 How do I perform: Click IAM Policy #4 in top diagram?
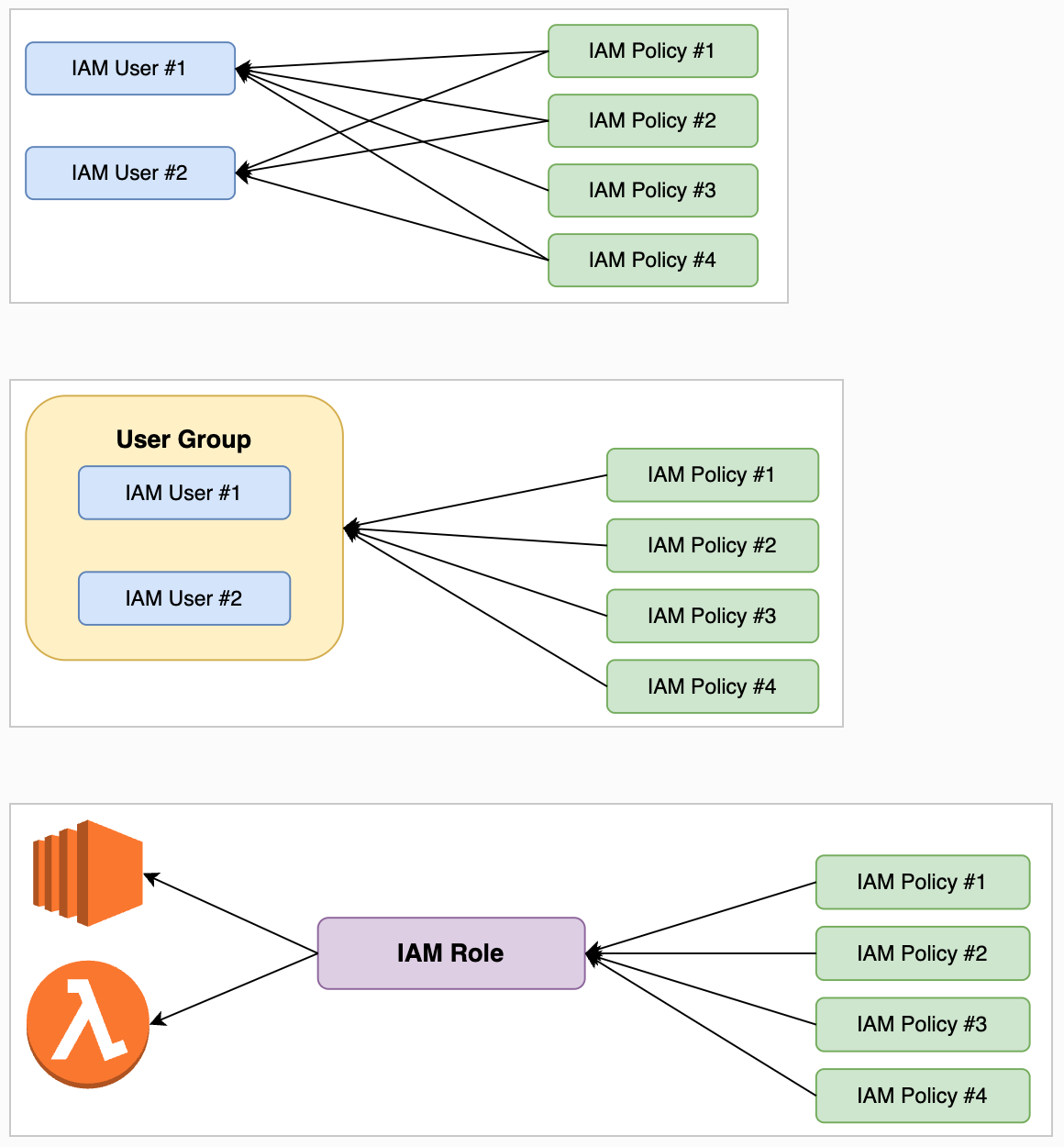653,261
